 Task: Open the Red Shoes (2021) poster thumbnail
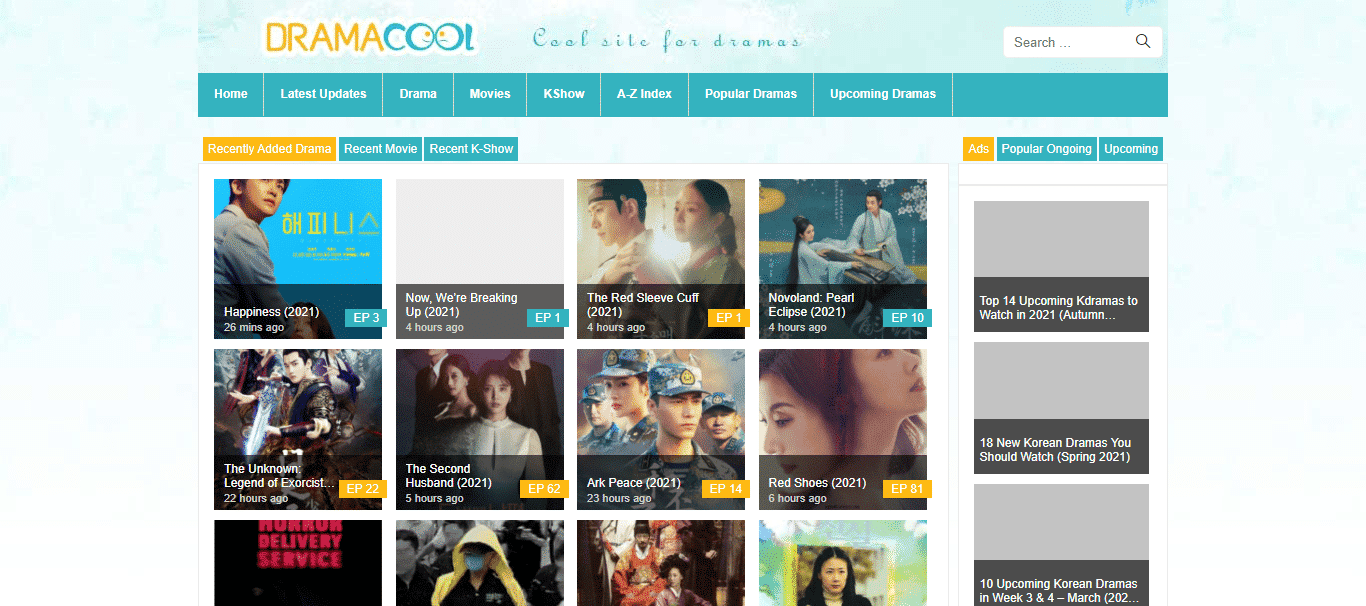tap(843, 429)
